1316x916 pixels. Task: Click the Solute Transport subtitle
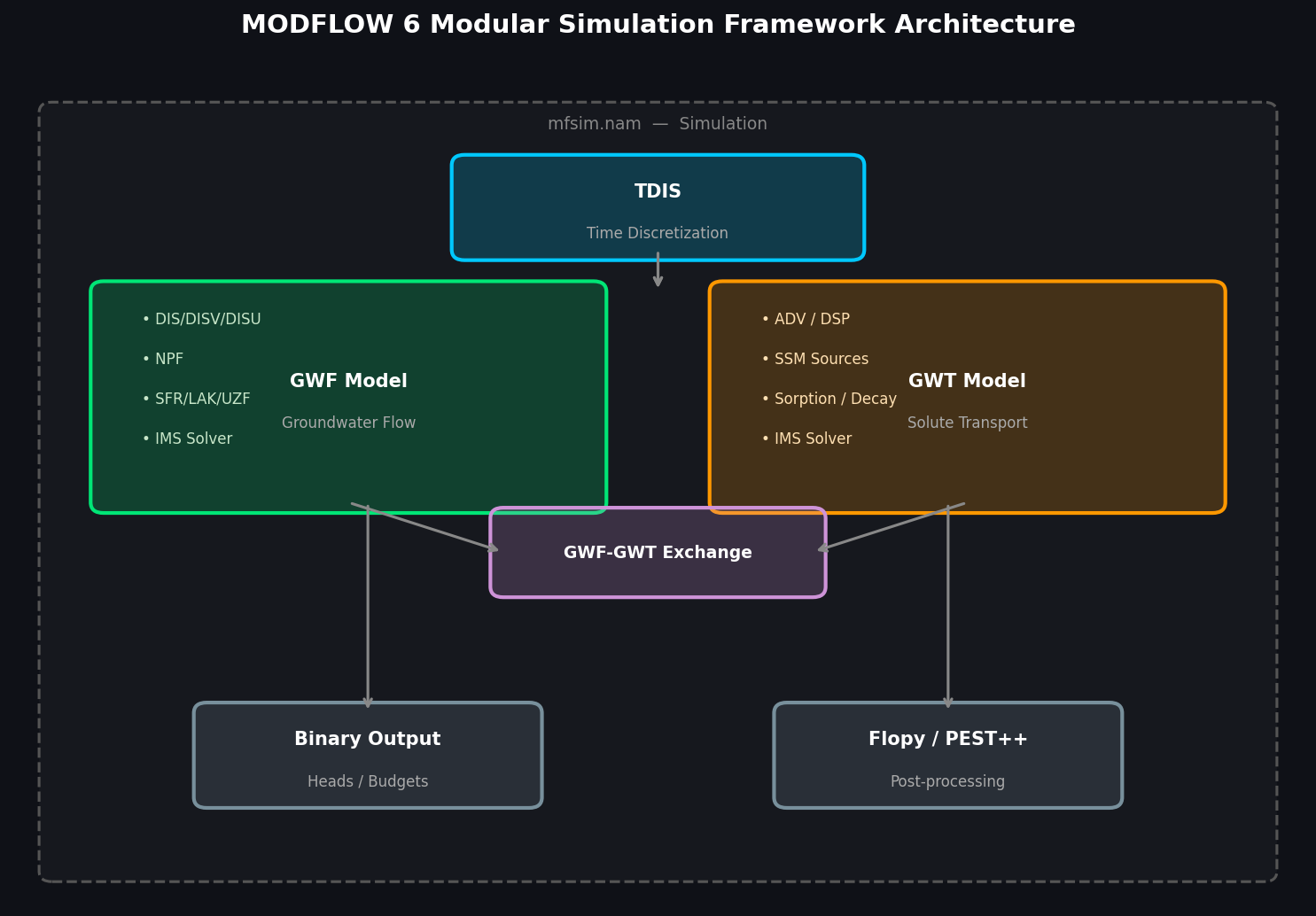[x=967, y=423]
